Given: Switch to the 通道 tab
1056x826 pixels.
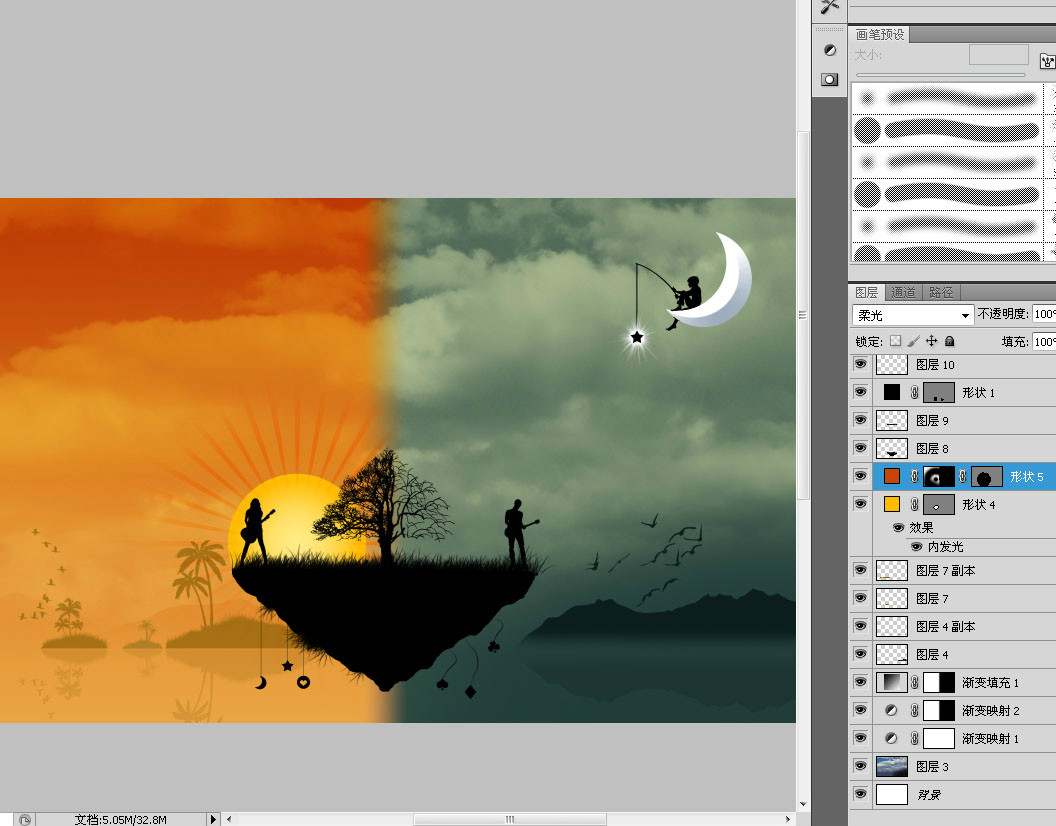Looking at the screenshot, I should pos(902,292).
